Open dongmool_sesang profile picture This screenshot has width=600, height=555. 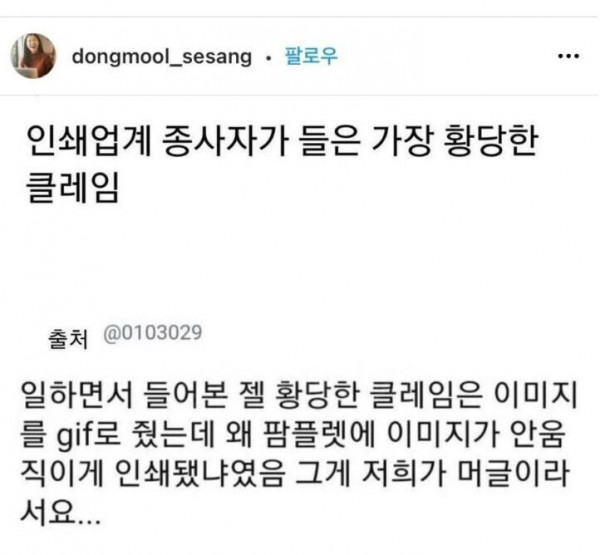(x=33, y=56)
